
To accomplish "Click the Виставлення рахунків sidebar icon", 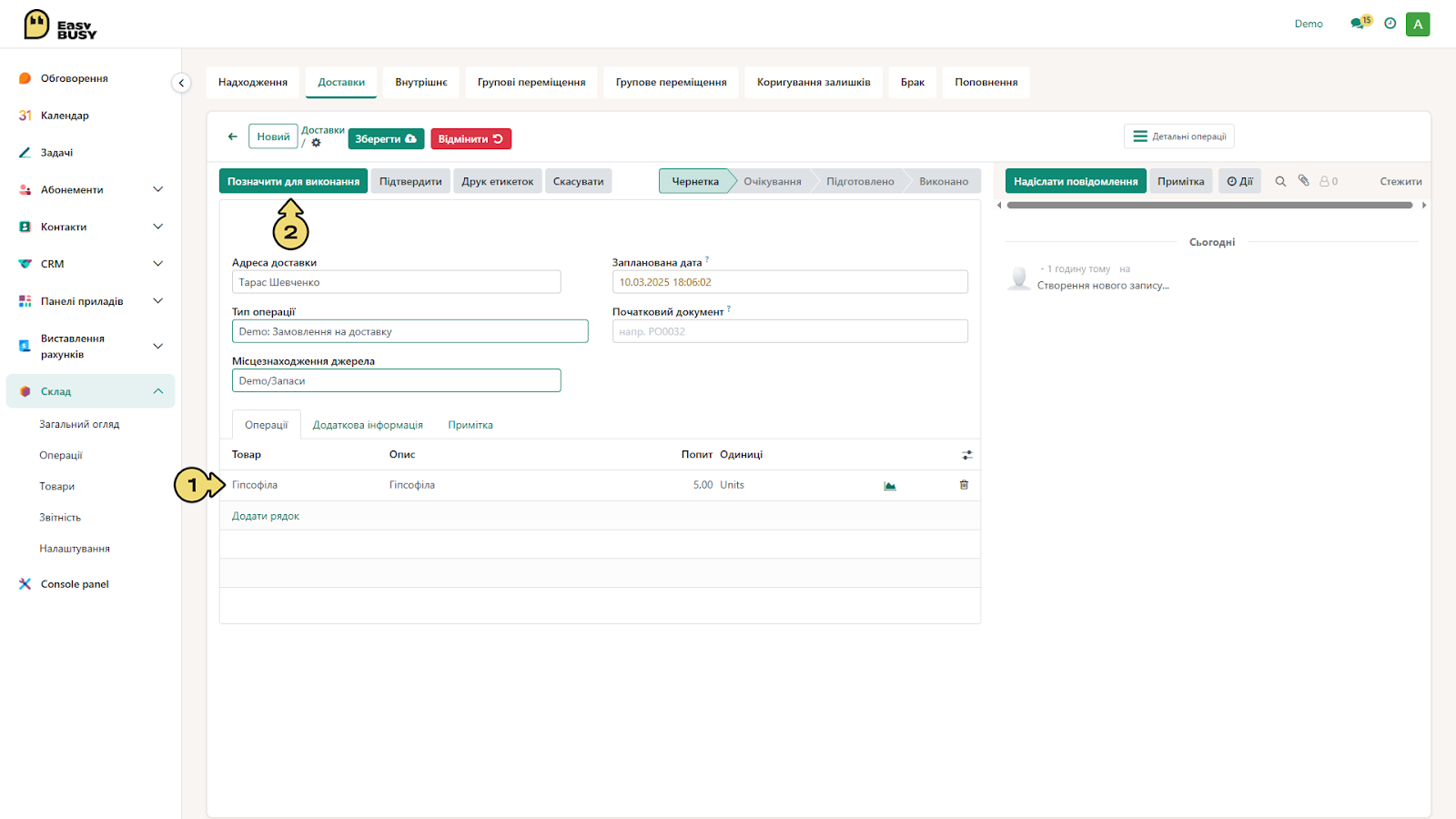I will click(25, 346).
